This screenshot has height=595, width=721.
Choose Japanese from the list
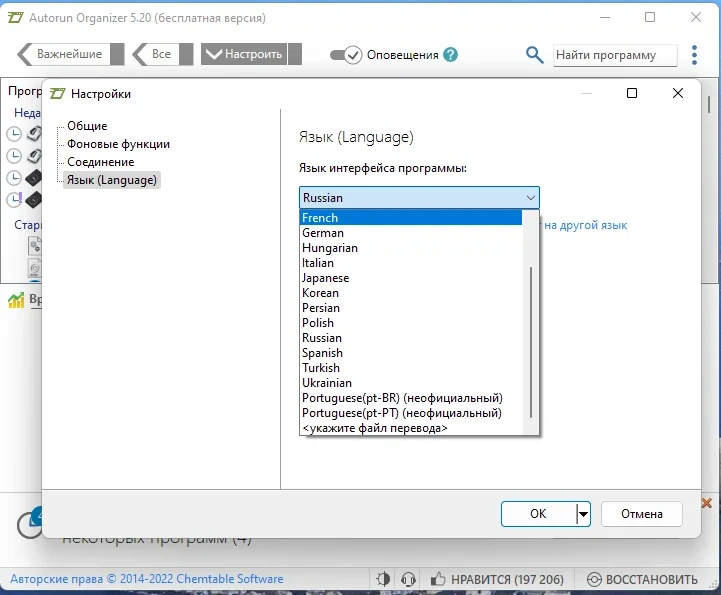point(411,278)
